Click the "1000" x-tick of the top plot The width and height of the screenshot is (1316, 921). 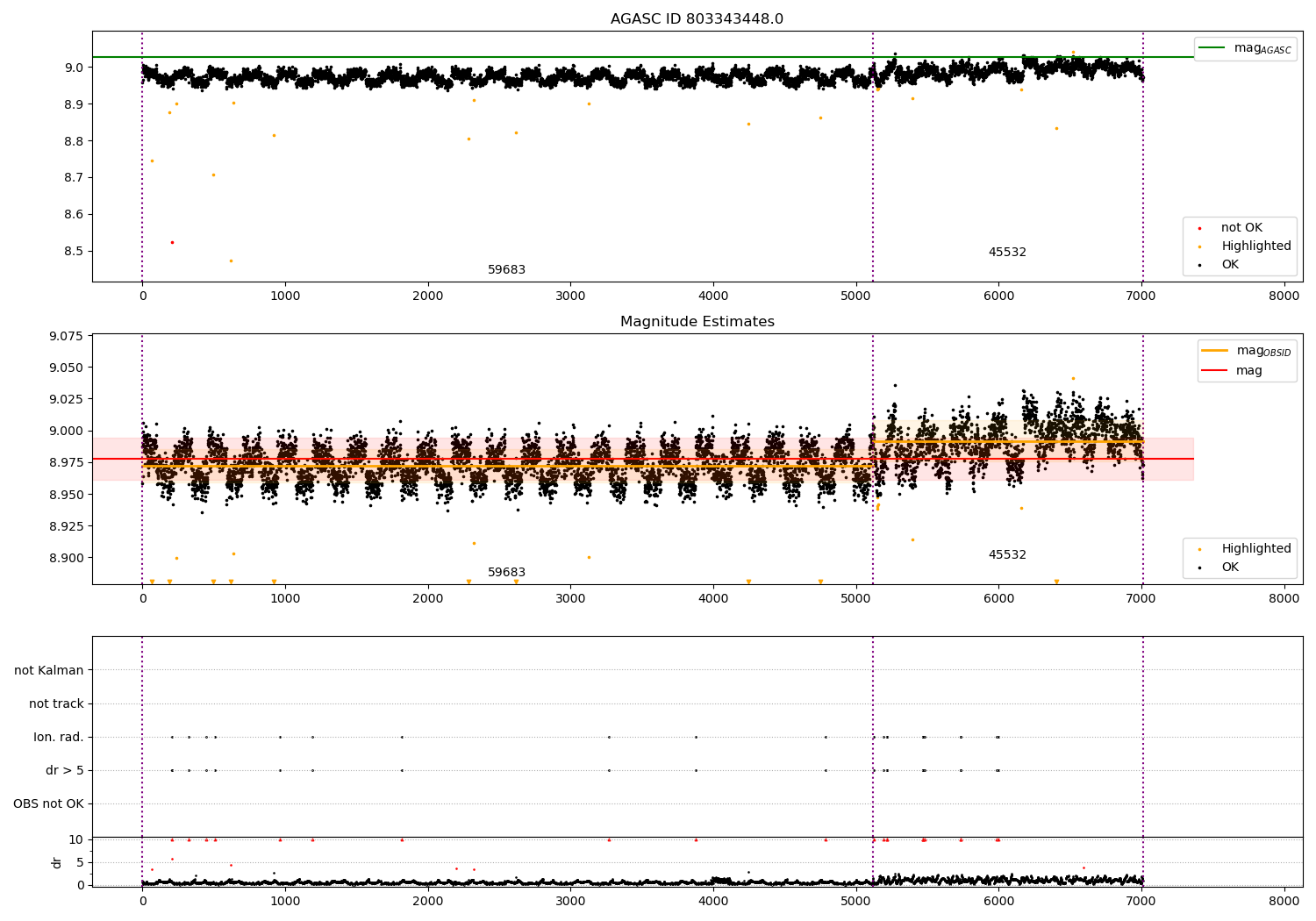point(285,296)
